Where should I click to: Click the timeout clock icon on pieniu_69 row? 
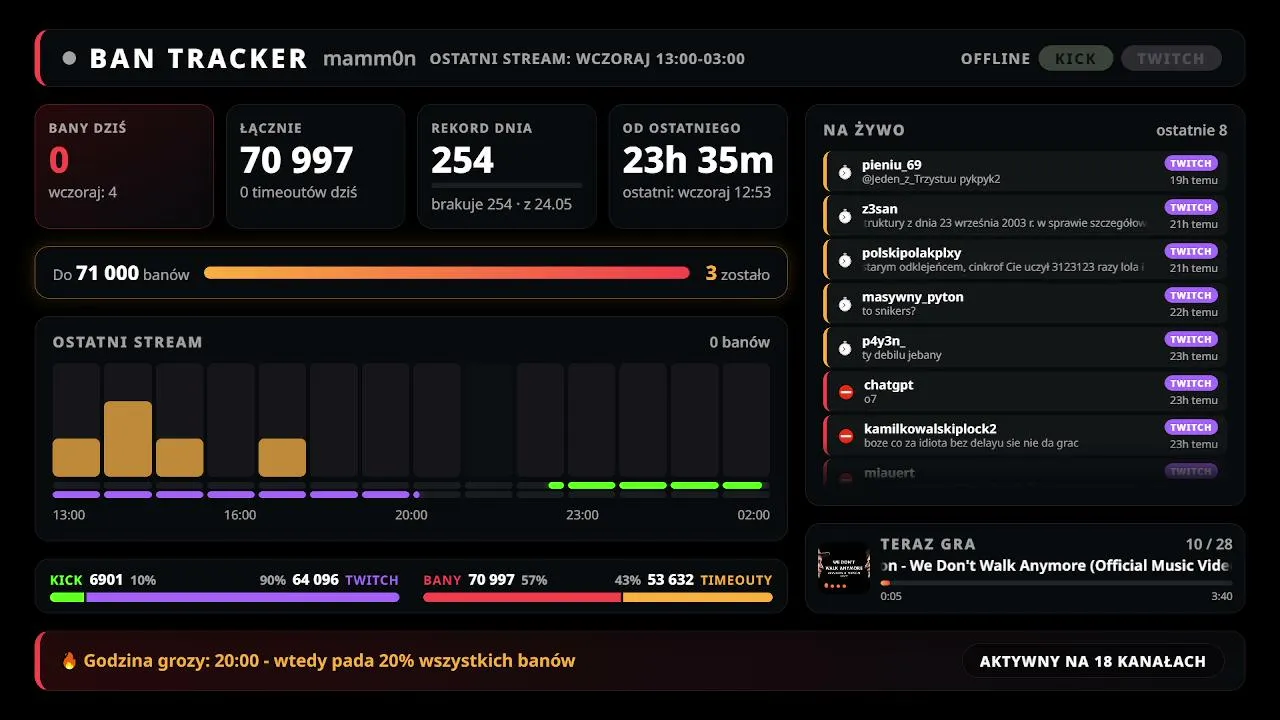click(x=845, y=172)
